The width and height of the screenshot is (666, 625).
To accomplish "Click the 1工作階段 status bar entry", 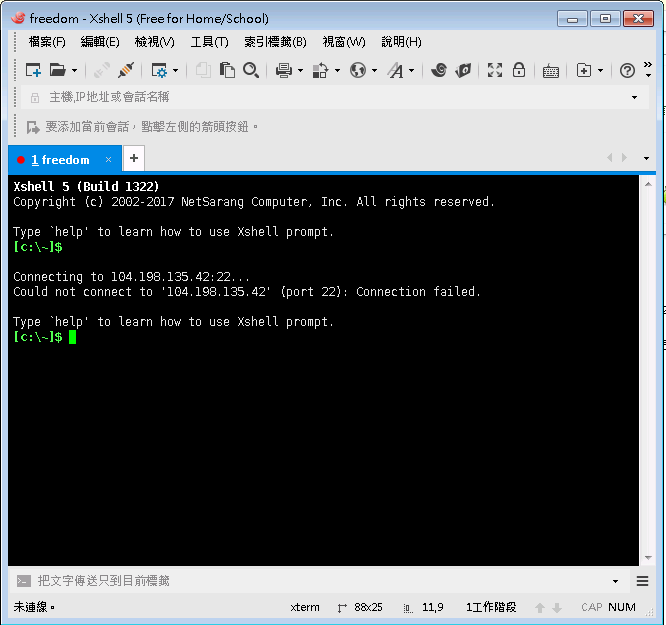I will pyautogui.click(x=491, y=607).
